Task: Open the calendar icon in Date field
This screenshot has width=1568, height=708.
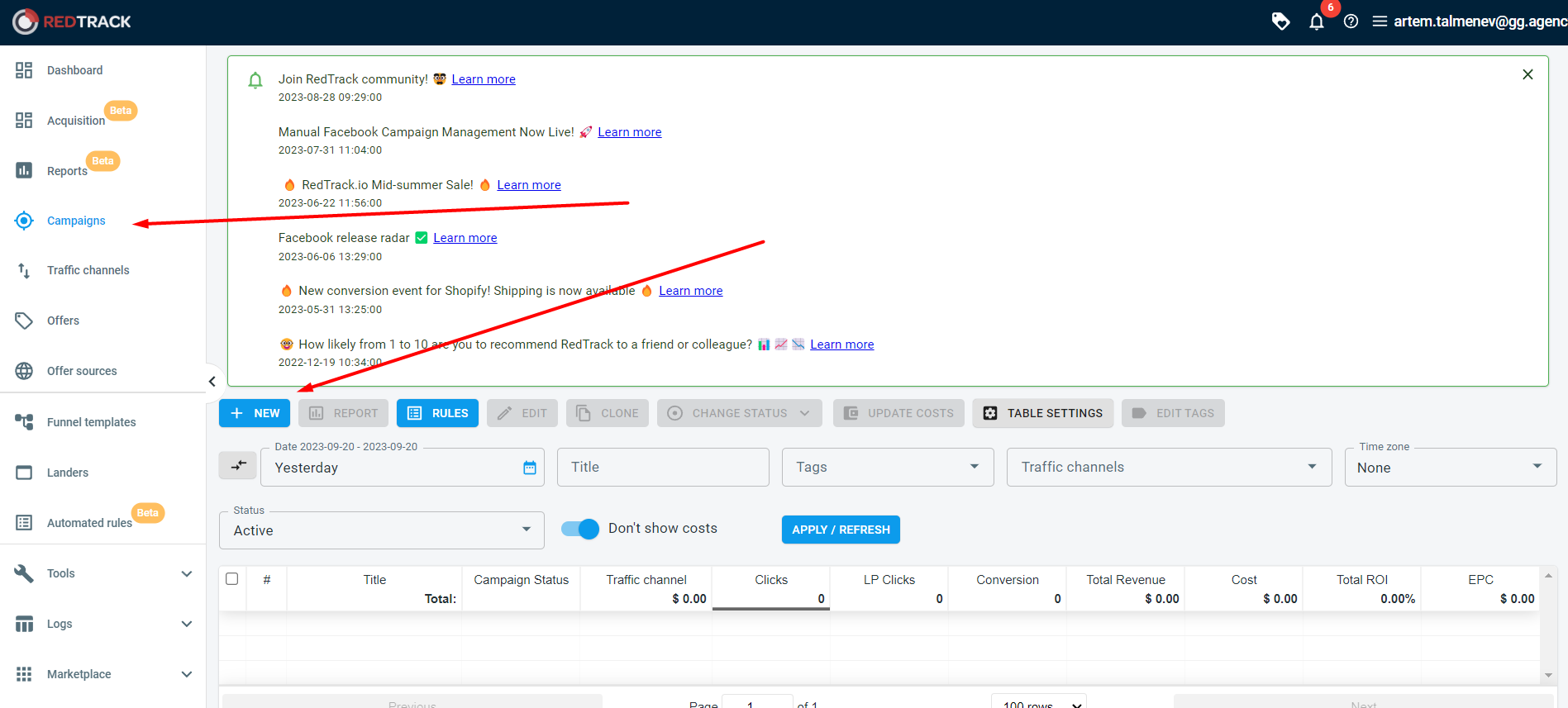Action: tap(530, 468)
